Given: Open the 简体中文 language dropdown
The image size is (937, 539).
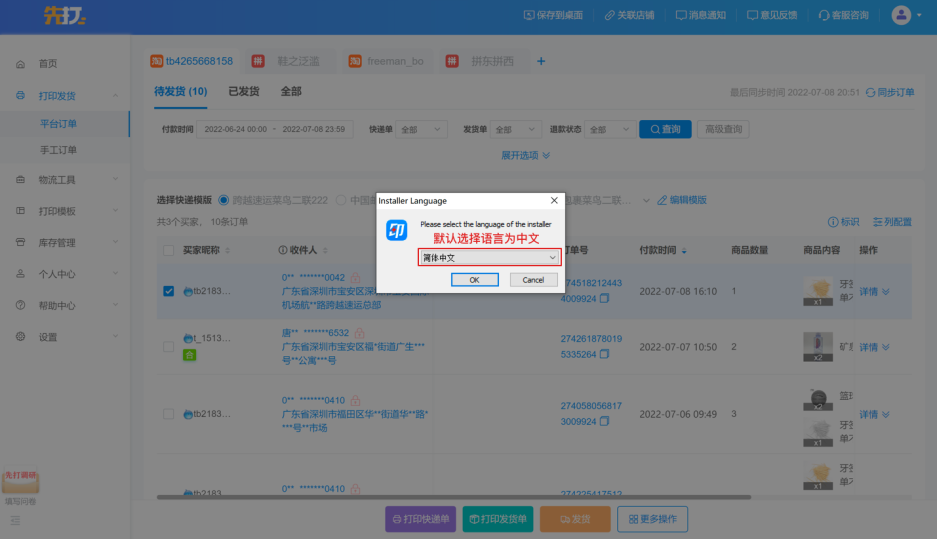Looking at the screenshot, I should (x=489, y=258).
